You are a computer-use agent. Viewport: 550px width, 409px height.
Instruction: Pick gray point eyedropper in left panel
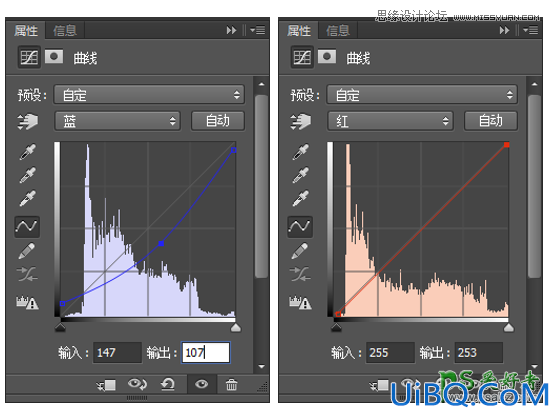pos(27,175)
